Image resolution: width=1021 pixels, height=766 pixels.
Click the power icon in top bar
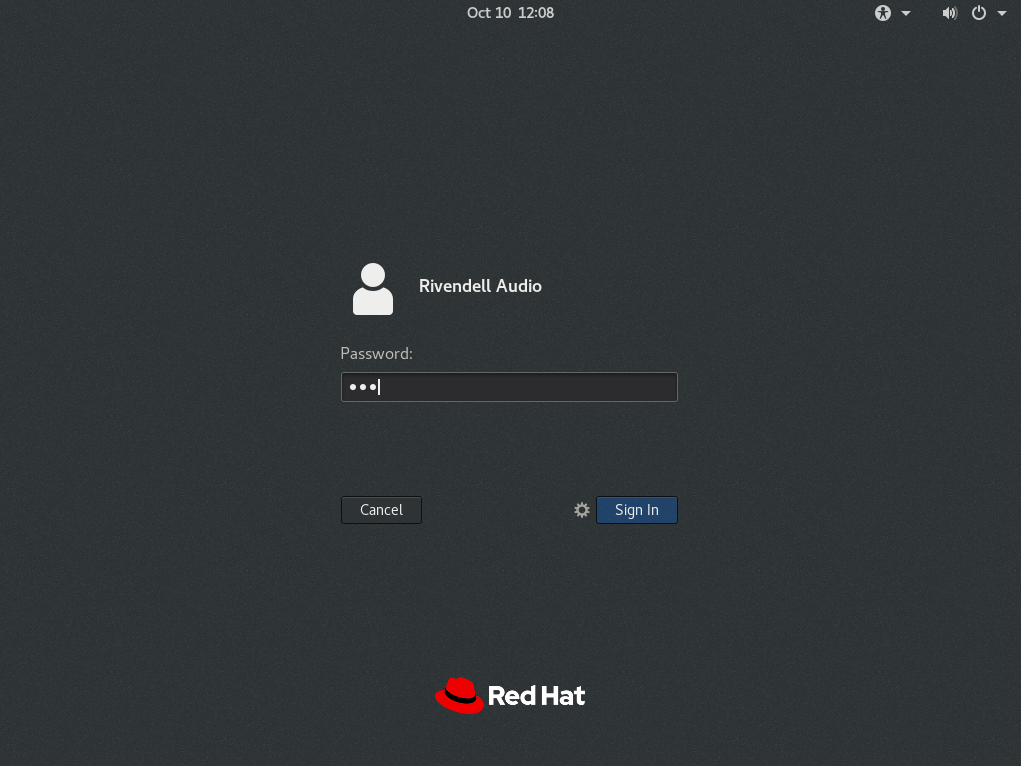(979, 13)
